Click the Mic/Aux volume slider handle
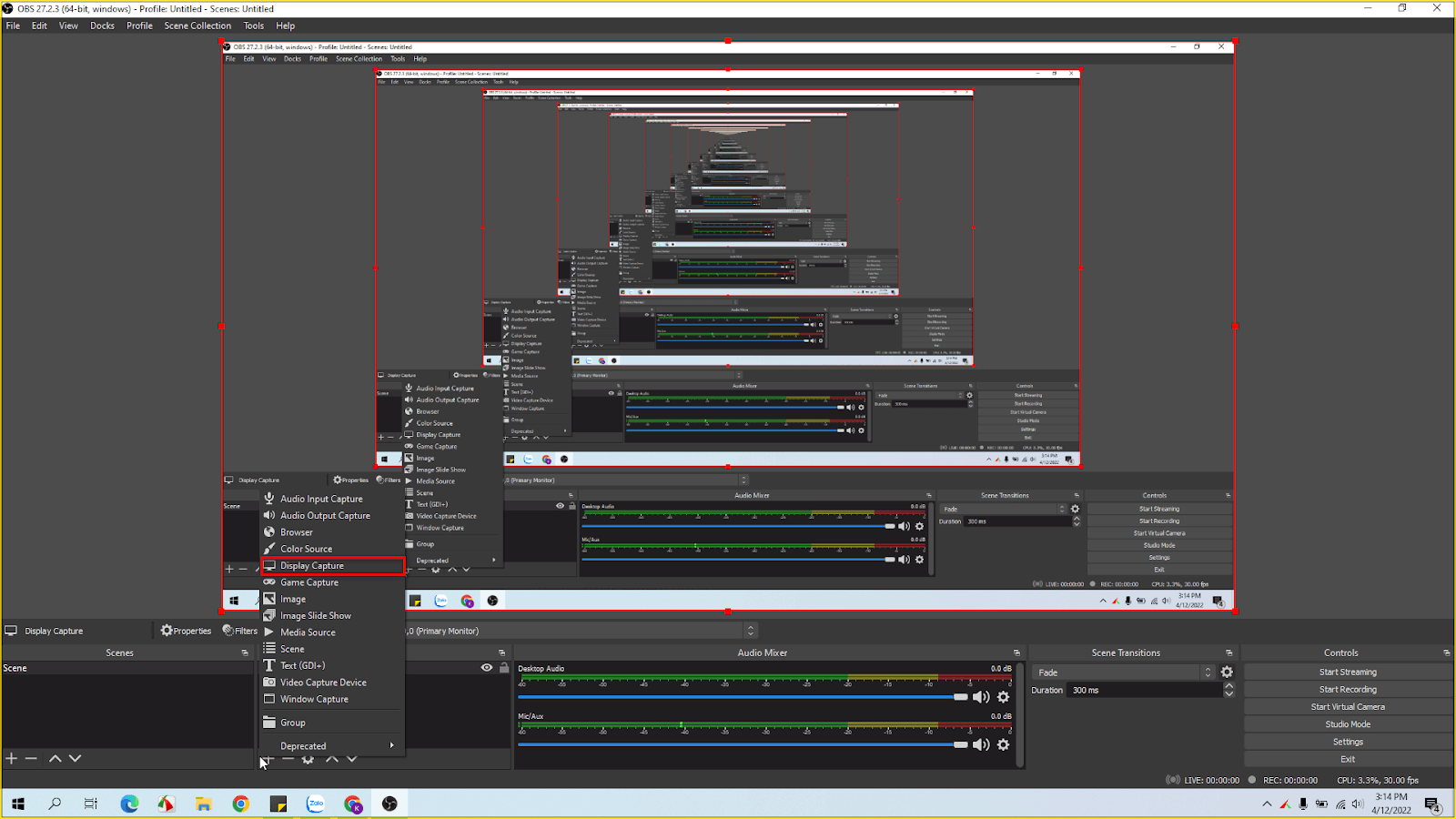 tap(961, 744)
